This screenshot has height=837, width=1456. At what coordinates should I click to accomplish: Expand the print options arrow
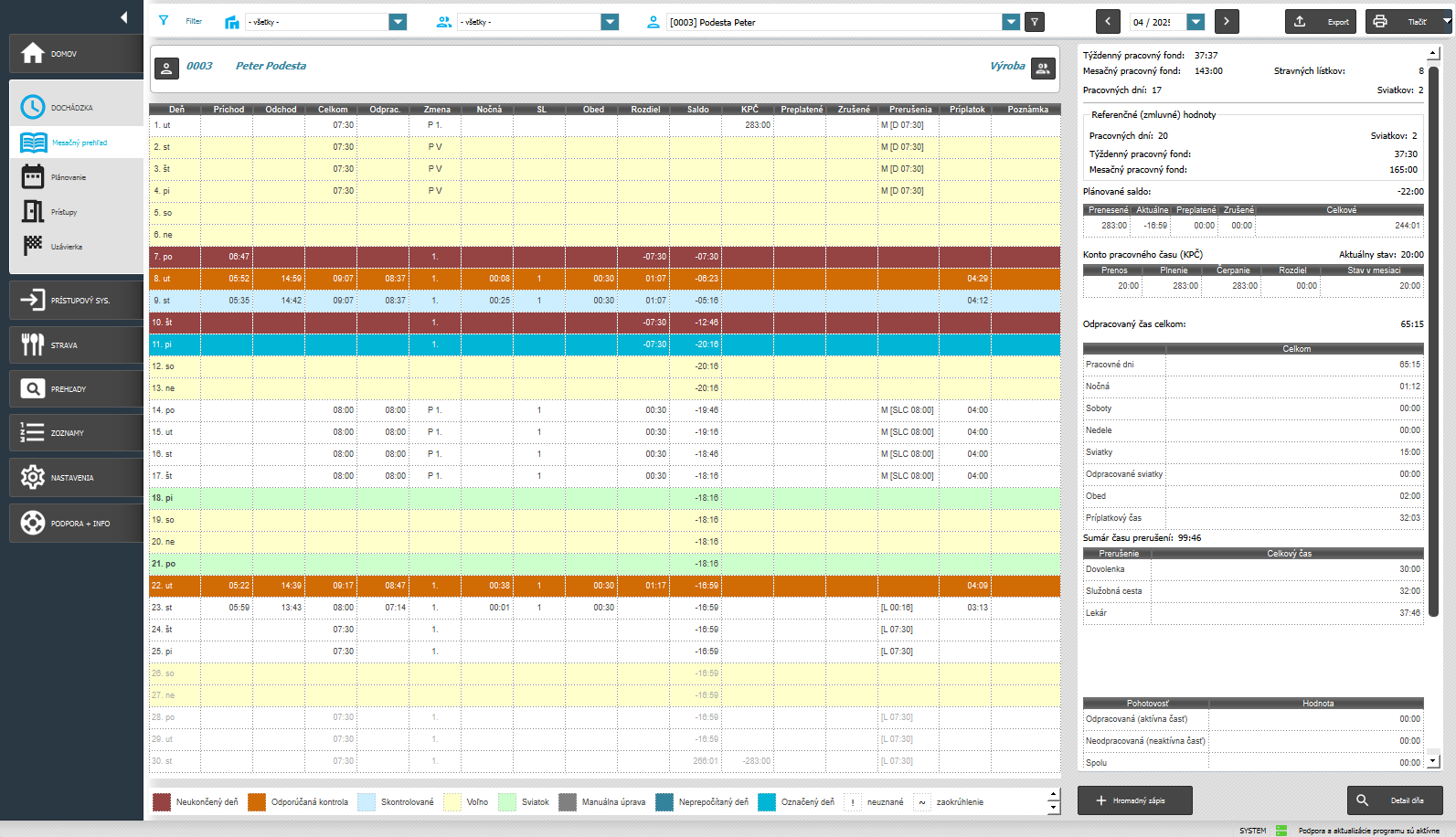[x=1447, y=21]
